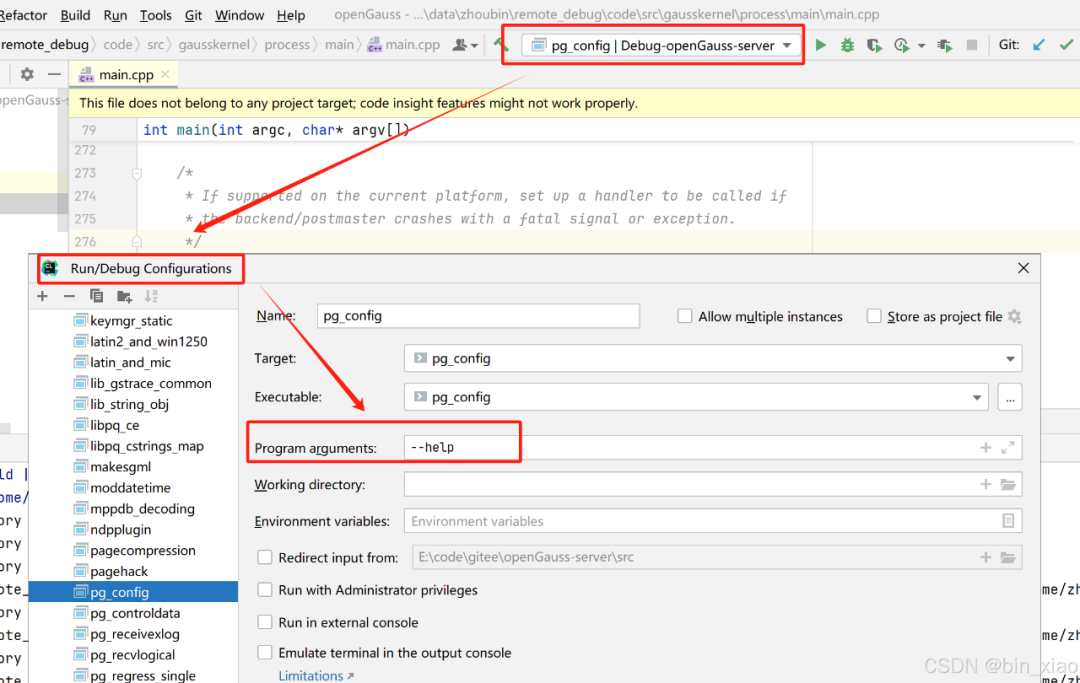Insert macro plus icon in Working directory
1080x683 pixels.
click(986, 484)
